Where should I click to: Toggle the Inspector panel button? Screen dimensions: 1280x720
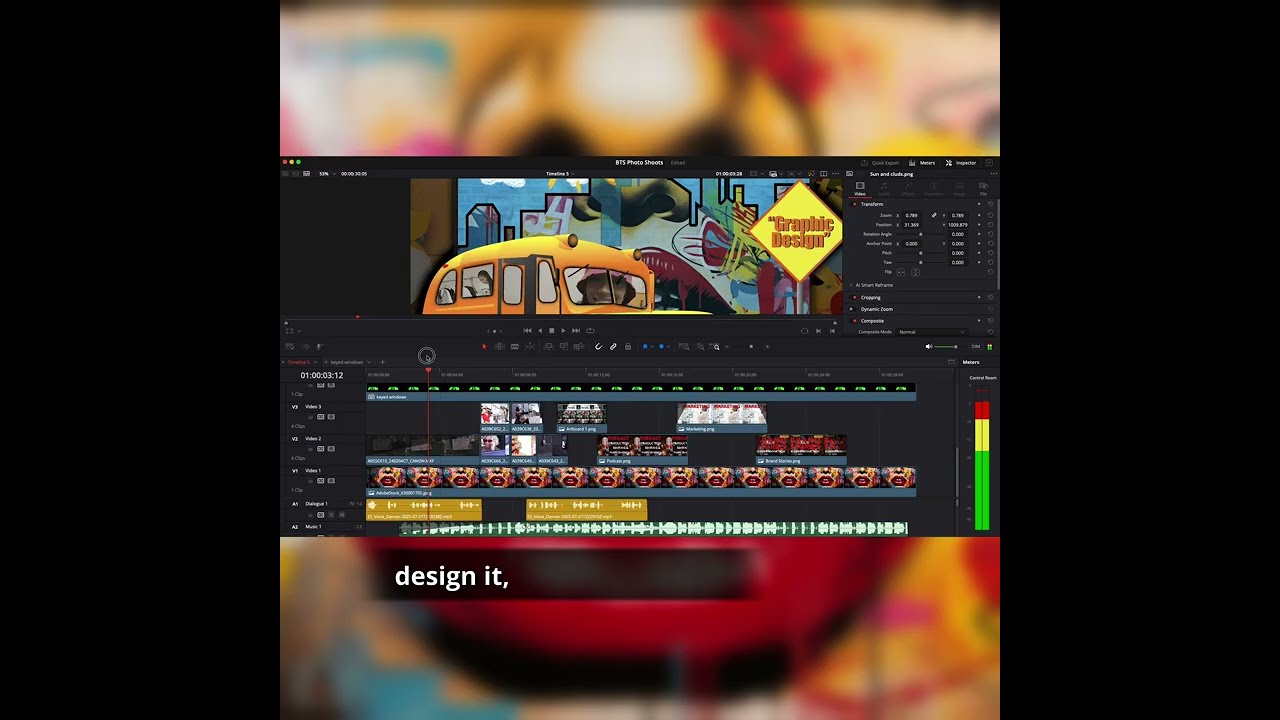click(961, 163)
